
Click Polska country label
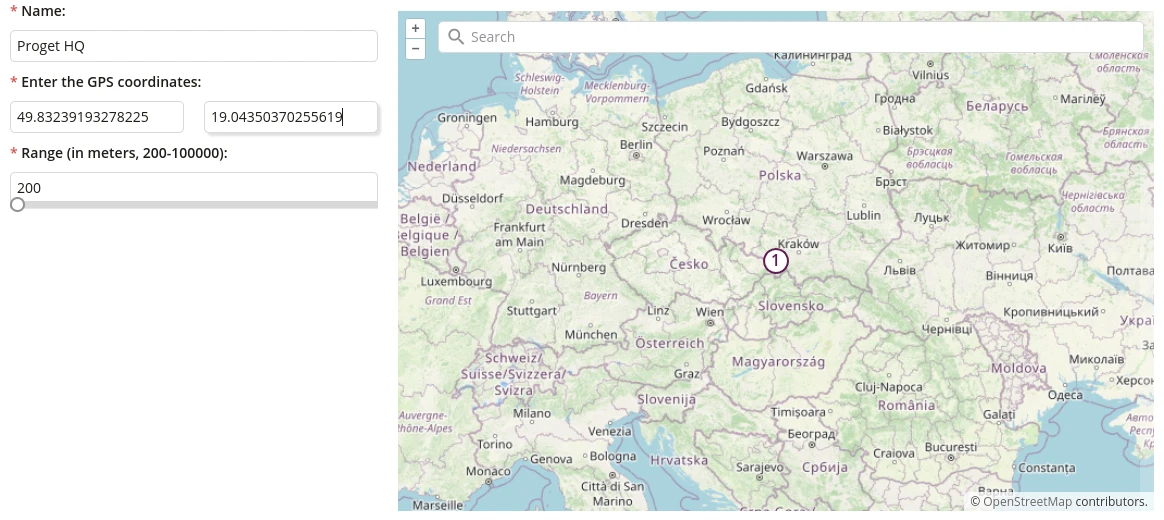coord(779,175)
